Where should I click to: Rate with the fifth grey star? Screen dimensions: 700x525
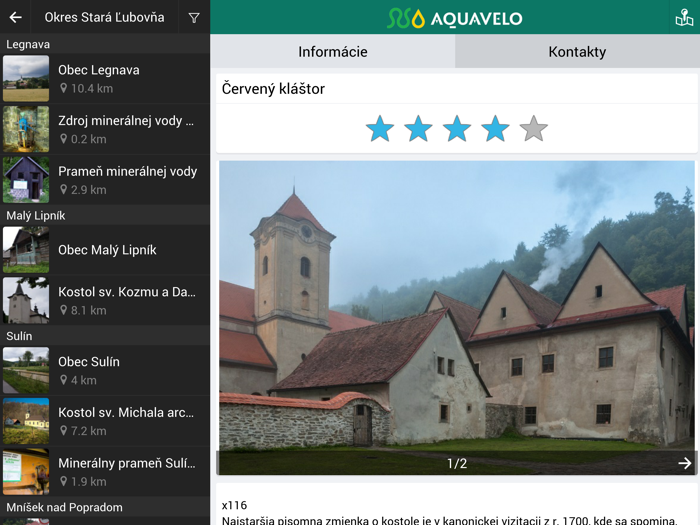533,129
